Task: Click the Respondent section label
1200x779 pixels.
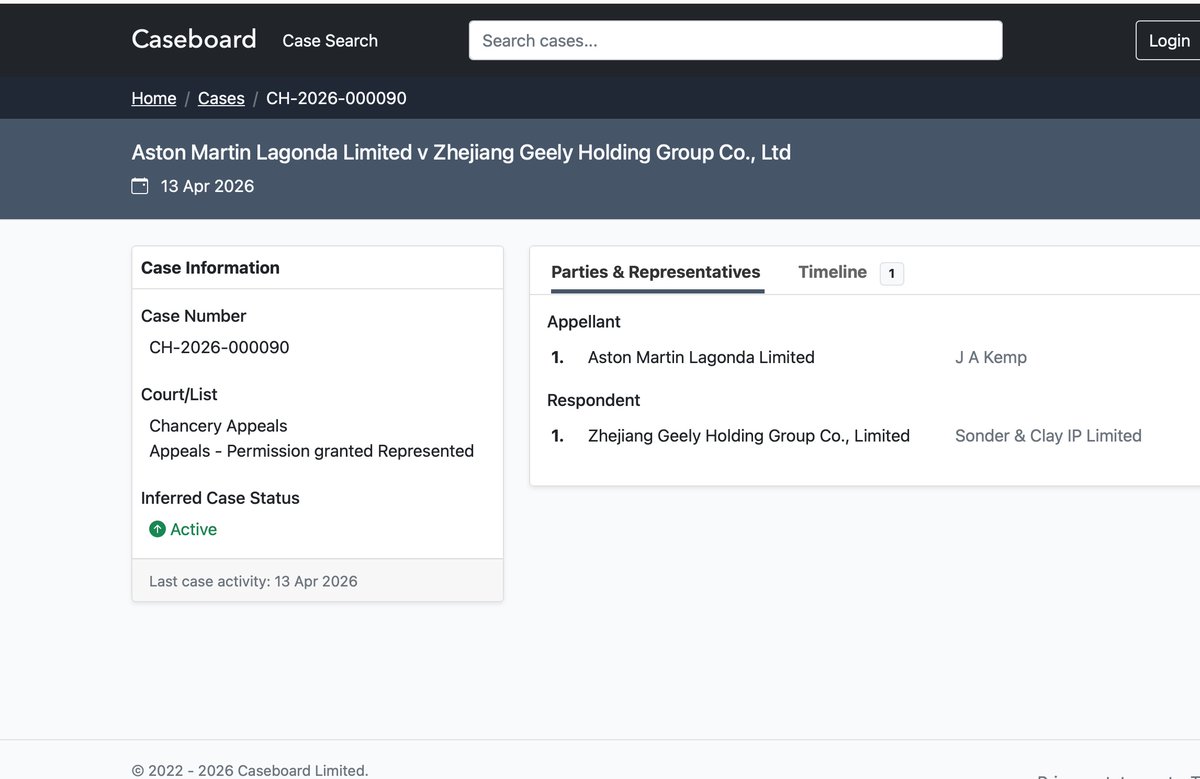Action: coord(594,400)
